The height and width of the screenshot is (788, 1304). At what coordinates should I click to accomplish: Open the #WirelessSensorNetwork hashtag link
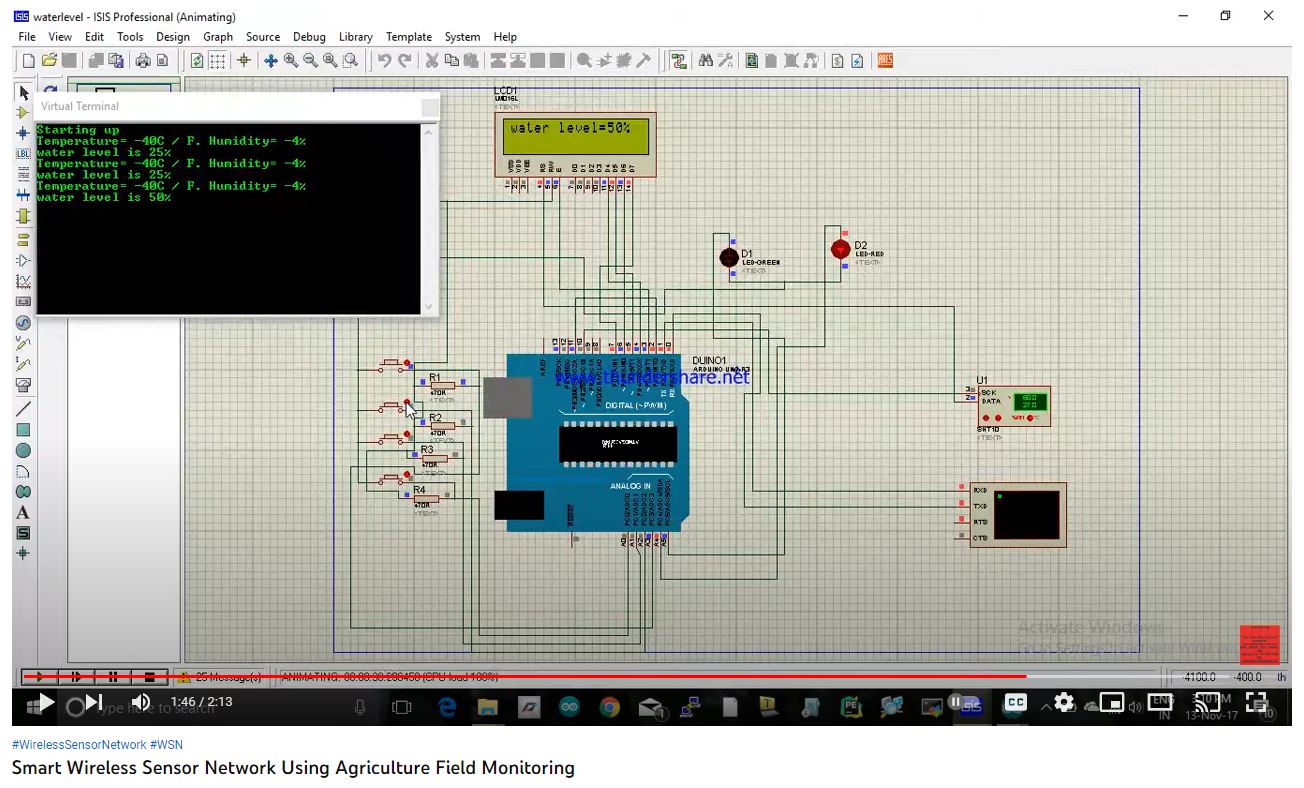80,745
